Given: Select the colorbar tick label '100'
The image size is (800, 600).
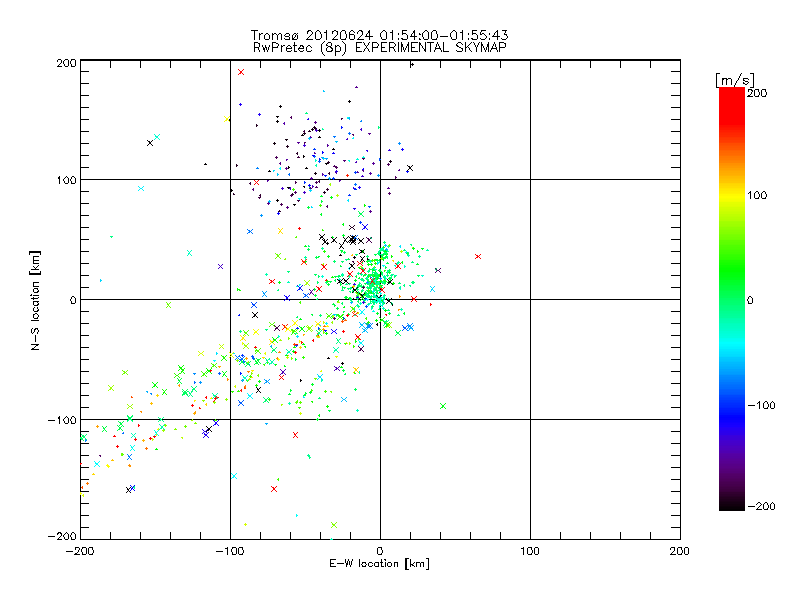Looking at the screenshot, I should [757, 195].
